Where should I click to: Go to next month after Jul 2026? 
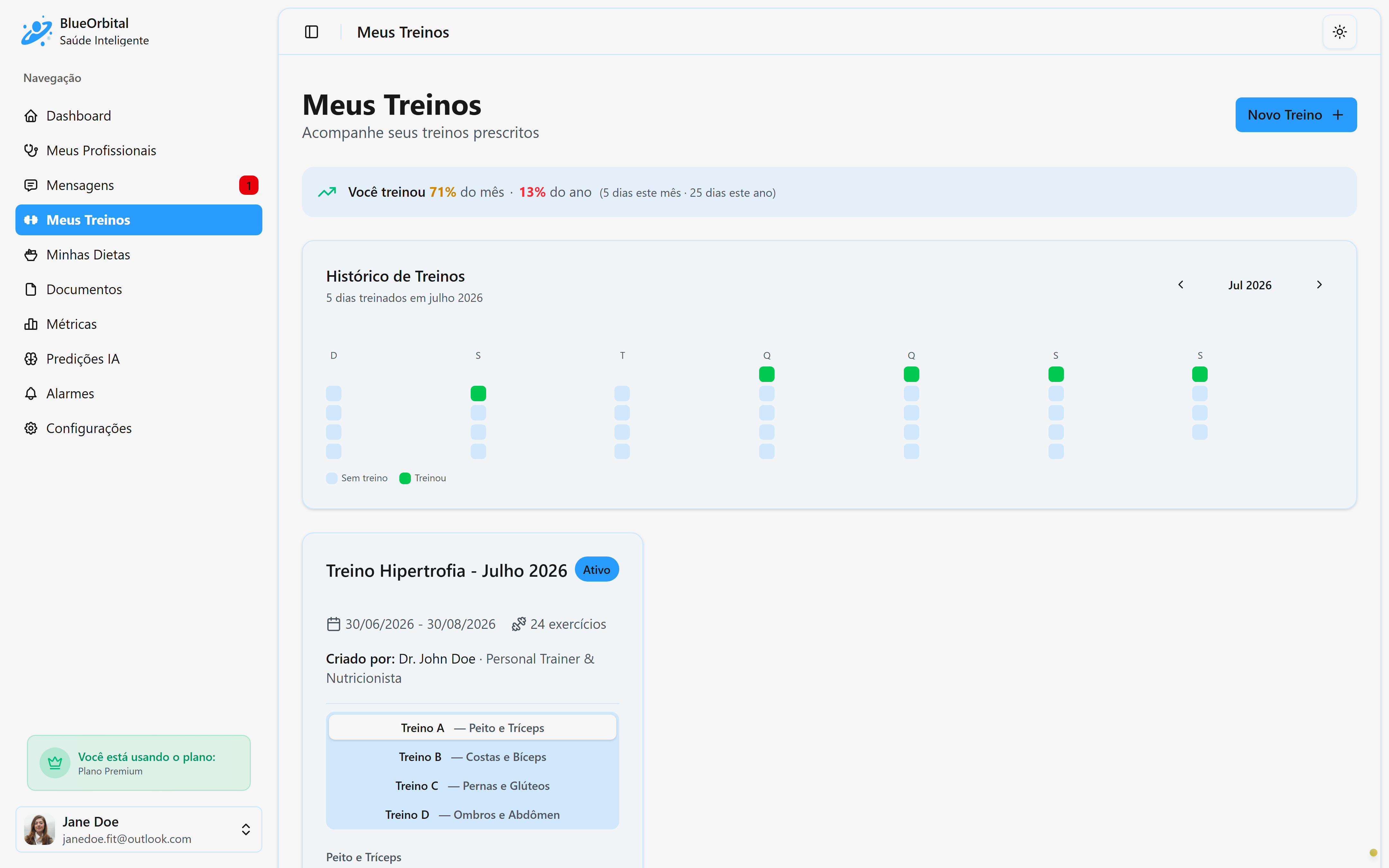[x=1319, y=285]
